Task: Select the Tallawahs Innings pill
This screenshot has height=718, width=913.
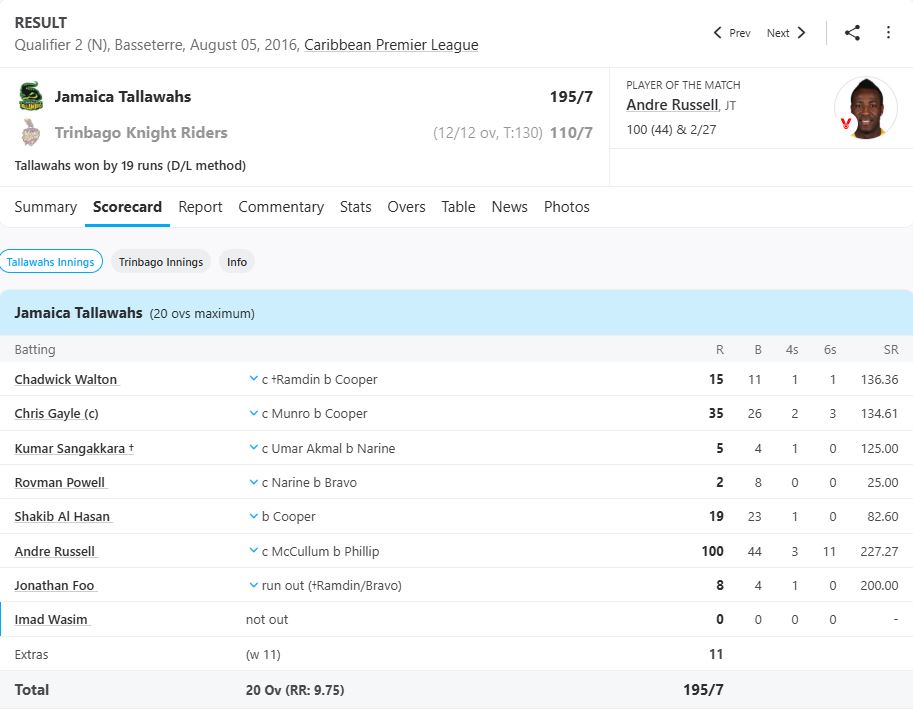Action: 51,261
